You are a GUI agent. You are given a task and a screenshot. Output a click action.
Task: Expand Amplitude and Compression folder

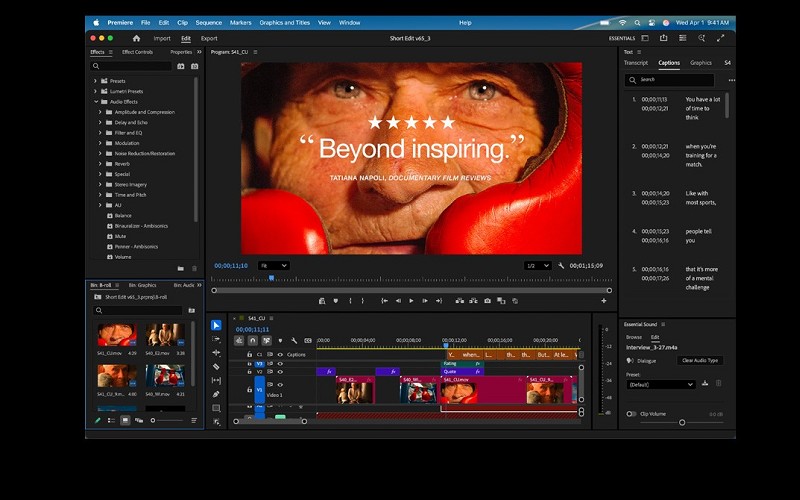[x=100, y=112]
